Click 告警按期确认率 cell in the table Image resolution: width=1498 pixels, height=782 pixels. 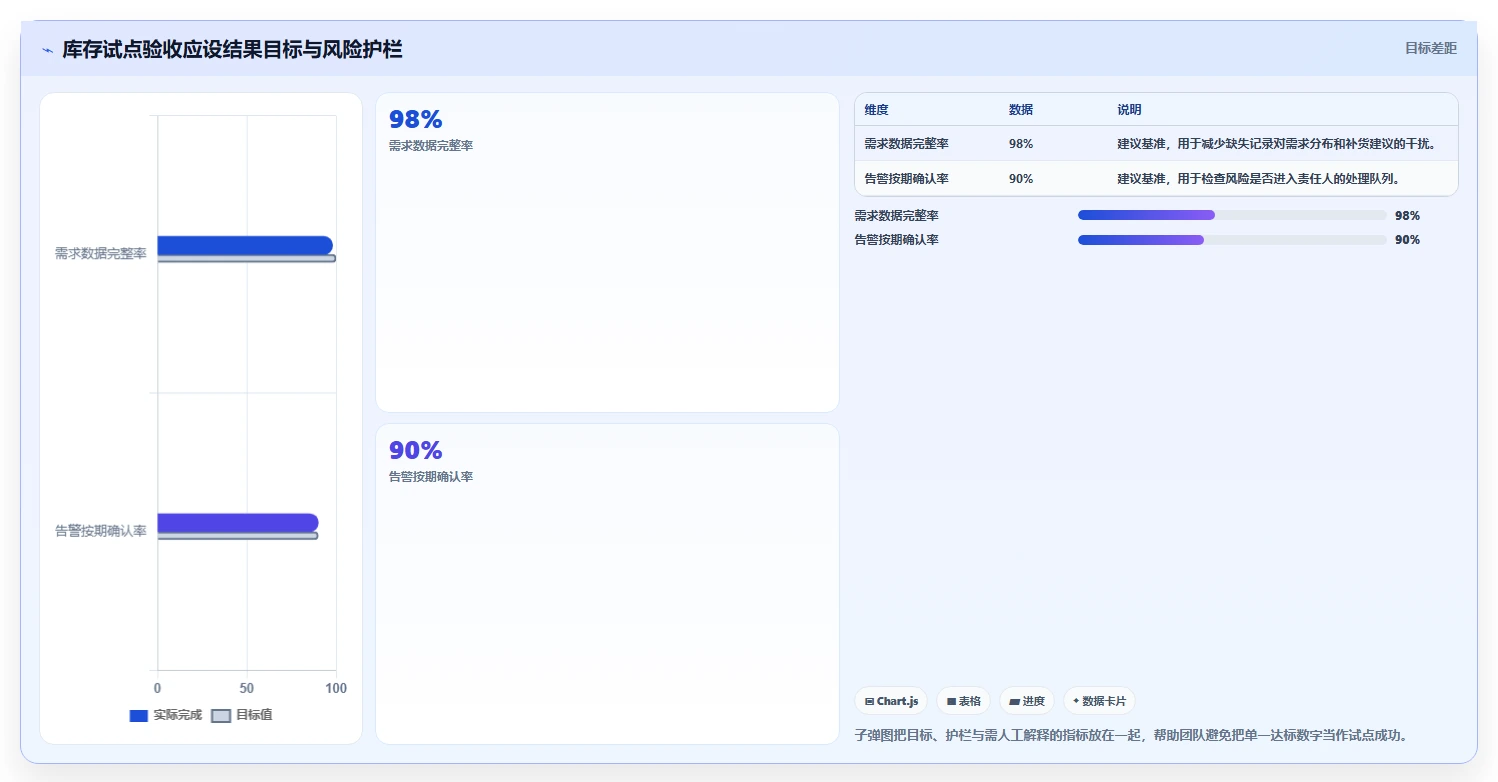click(907, 179)
